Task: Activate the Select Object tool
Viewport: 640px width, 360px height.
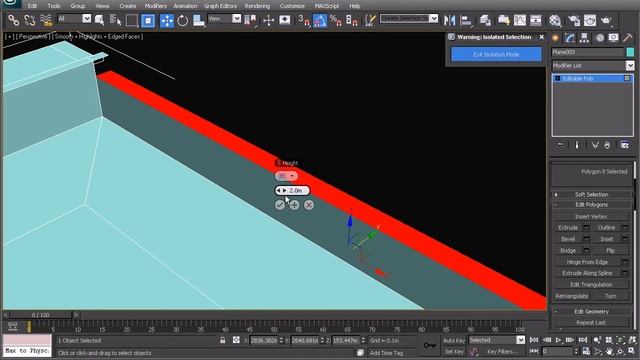Action: (100, 20)
